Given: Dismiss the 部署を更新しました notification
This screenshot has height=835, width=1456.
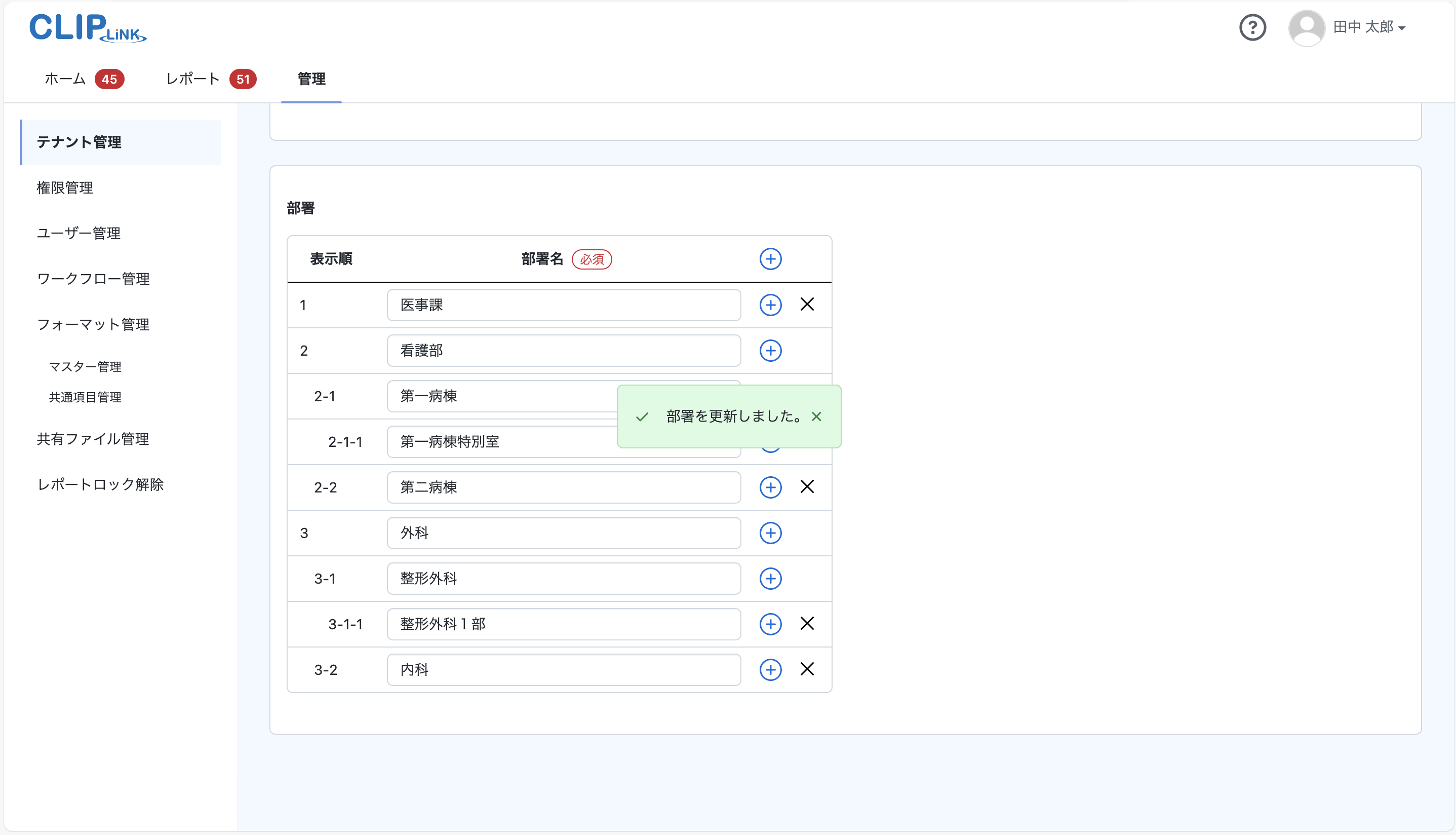Looking at the screenshot, I should [x=816, y=417].
